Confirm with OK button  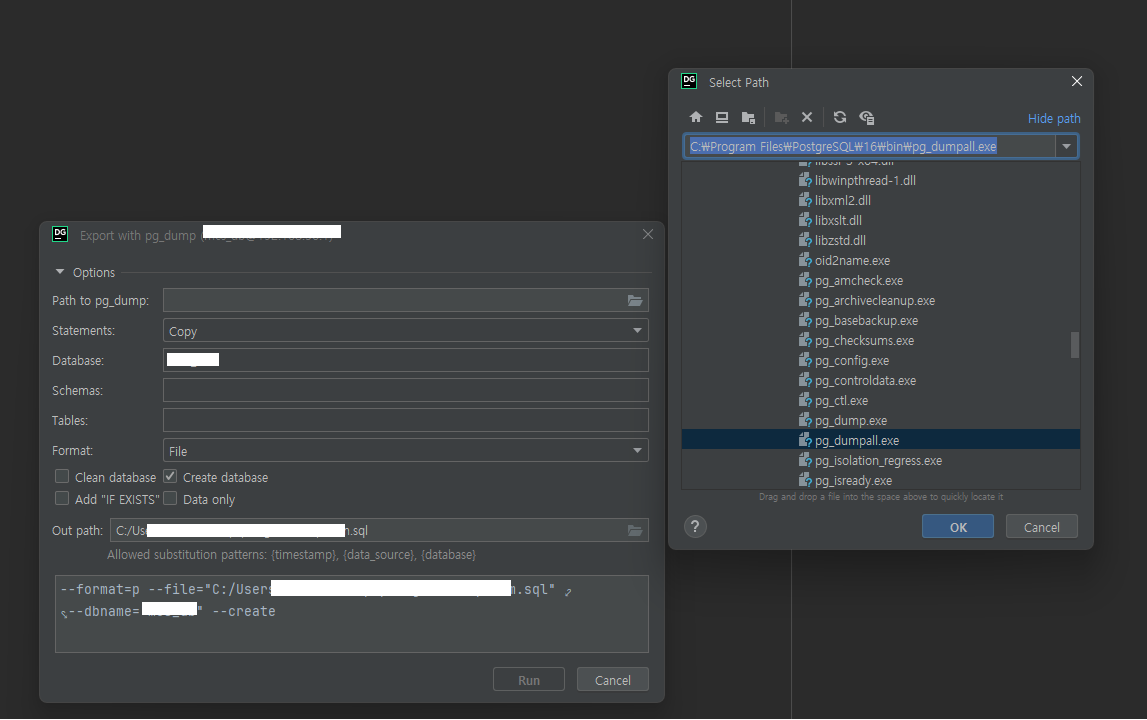(x=958, y=527)
